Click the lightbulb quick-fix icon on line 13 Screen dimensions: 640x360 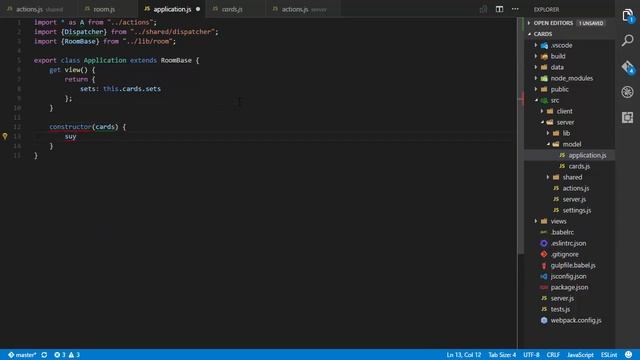coord(5,136)
